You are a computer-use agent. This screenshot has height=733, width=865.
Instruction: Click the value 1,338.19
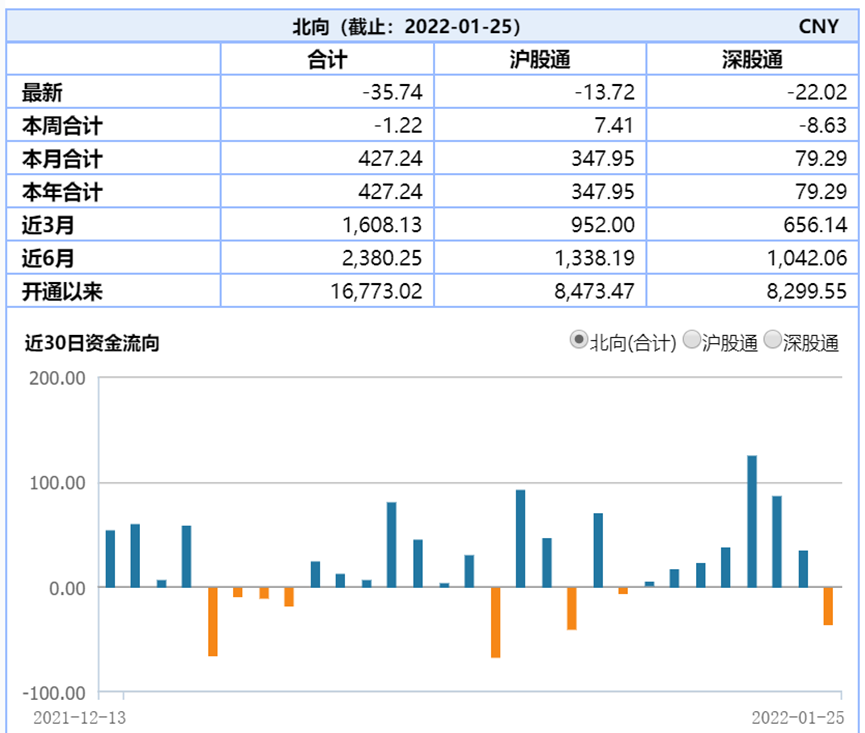(x=595, y=258)
